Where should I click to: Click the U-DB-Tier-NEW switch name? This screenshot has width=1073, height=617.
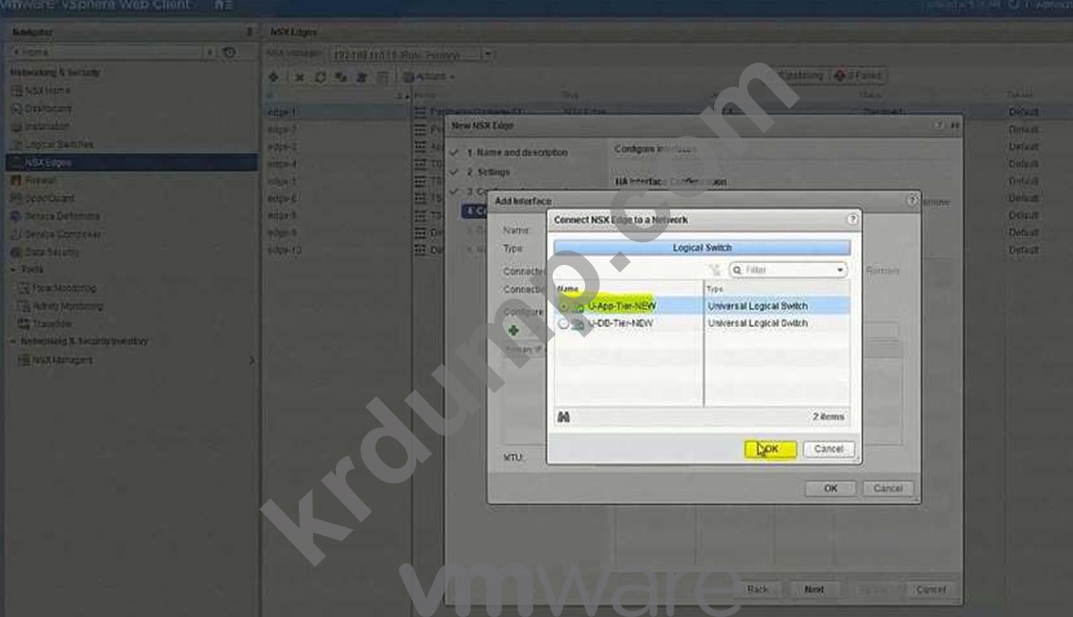coord(621,324)
